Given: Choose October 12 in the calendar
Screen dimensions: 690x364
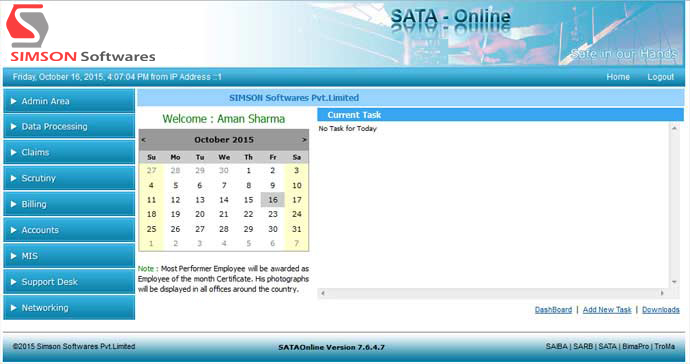Looking at the screenshot, I should tap(176, 200).
